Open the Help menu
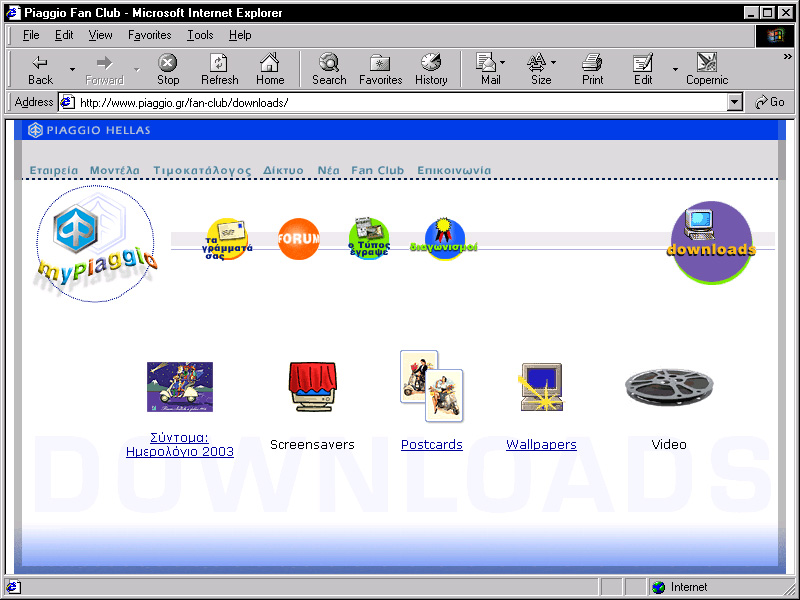 (240, 35)
